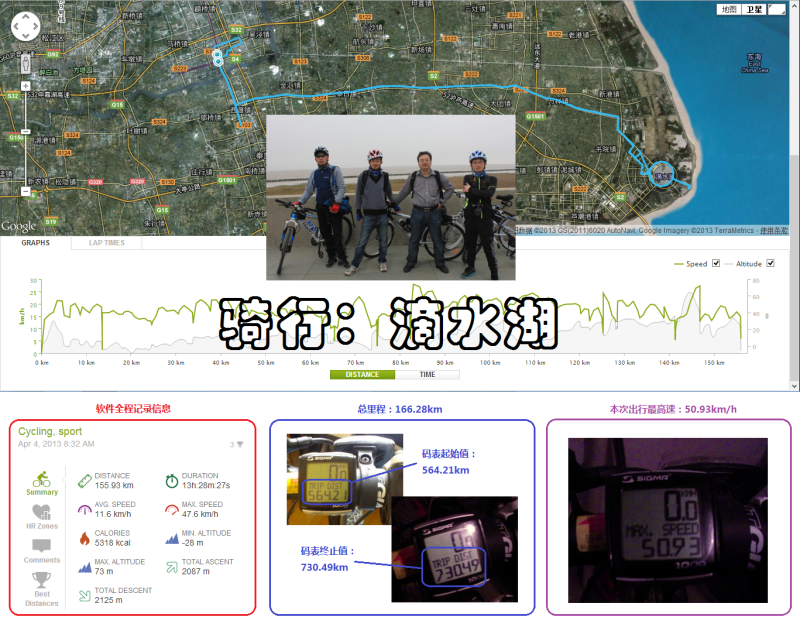The width and height of the screenshot is (800, 617).
Task: Switch to the LAP TIMES tab
Action: tap(107, 242)
